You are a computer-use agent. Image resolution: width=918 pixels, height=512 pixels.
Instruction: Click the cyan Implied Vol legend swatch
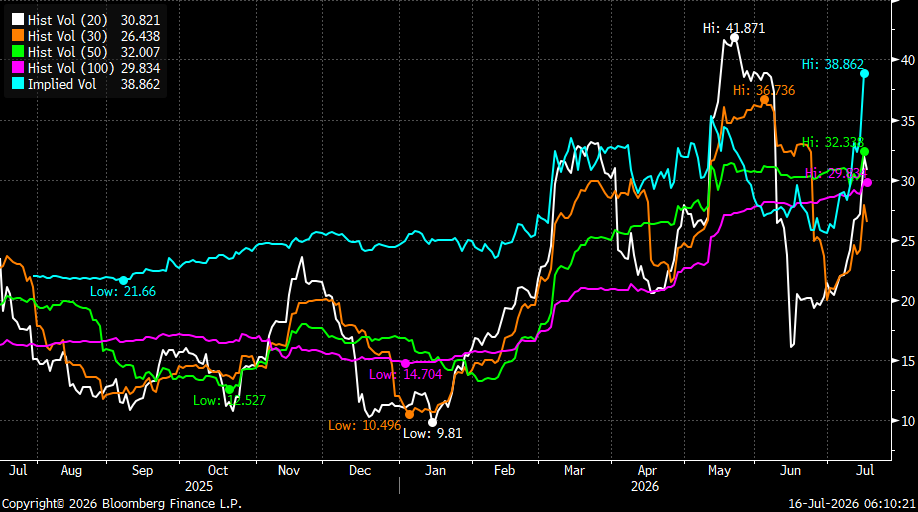tap(18, 84)
